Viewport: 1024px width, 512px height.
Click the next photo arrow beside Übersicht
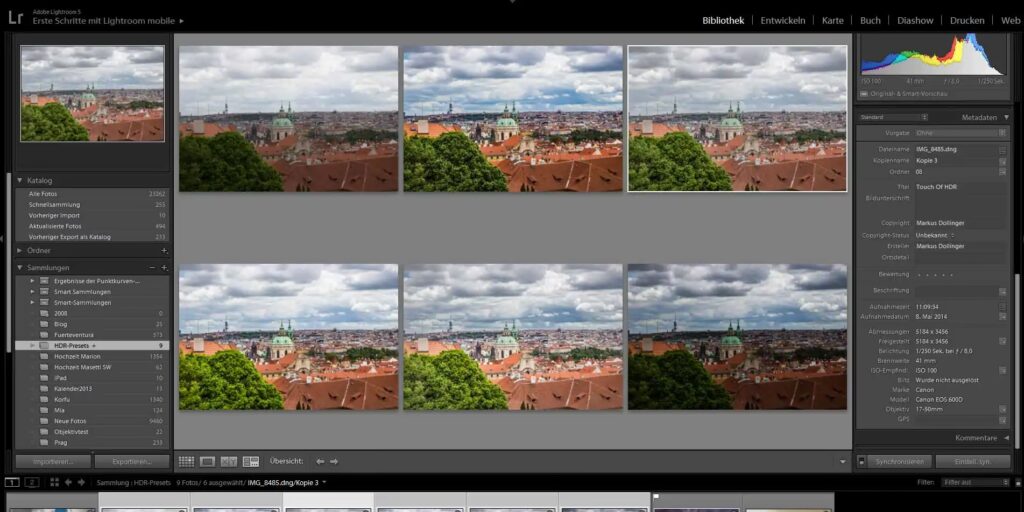tap(334, 461)
